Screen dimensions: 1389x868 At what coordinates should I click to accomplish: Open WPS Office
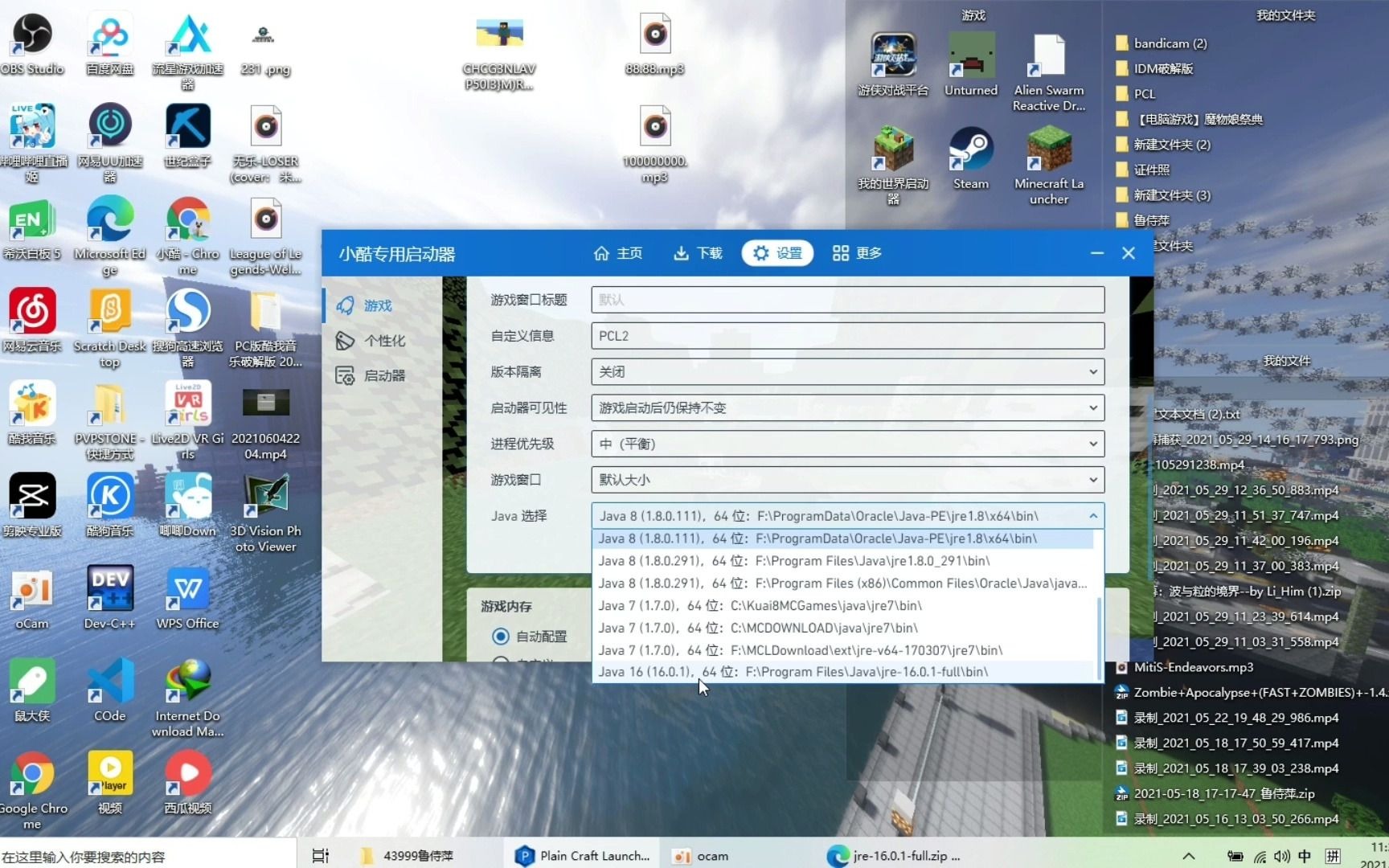pyautogui.click(x=187, y=591)
